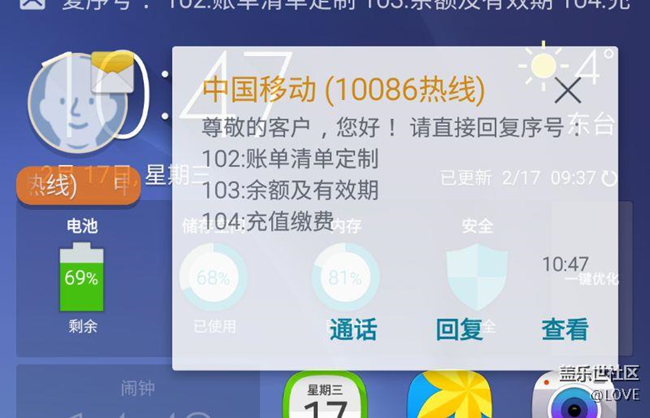Tap the sun weather icon
650x418 pixels.
[x=543, y=66]
